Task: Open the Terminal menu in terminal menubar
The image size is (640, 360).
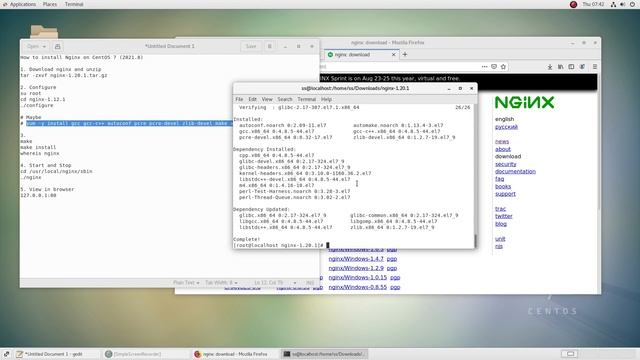Action: (x=307, y=99)
